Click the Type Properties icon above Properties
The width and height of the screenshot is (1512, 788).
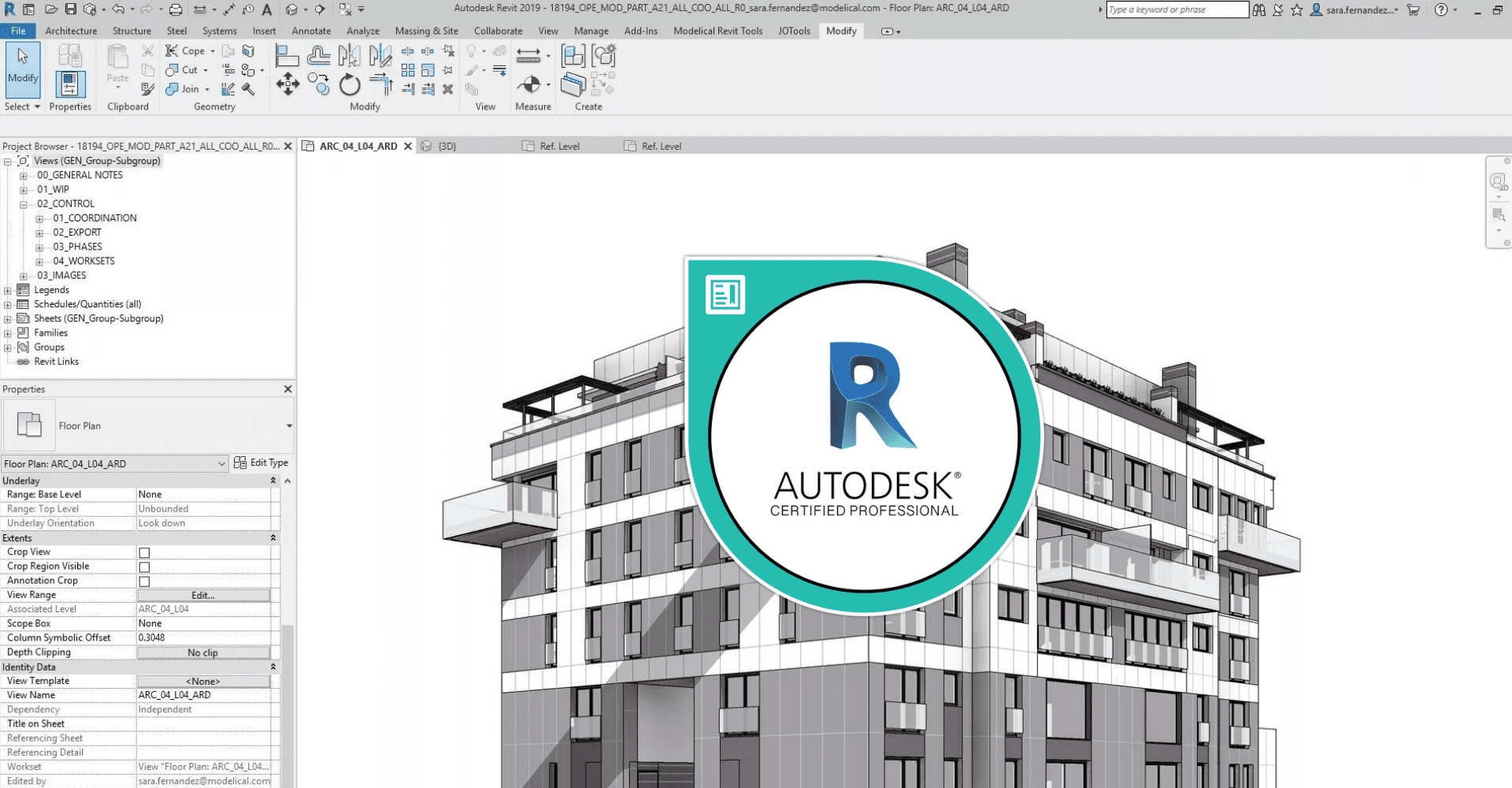(70, 55)
